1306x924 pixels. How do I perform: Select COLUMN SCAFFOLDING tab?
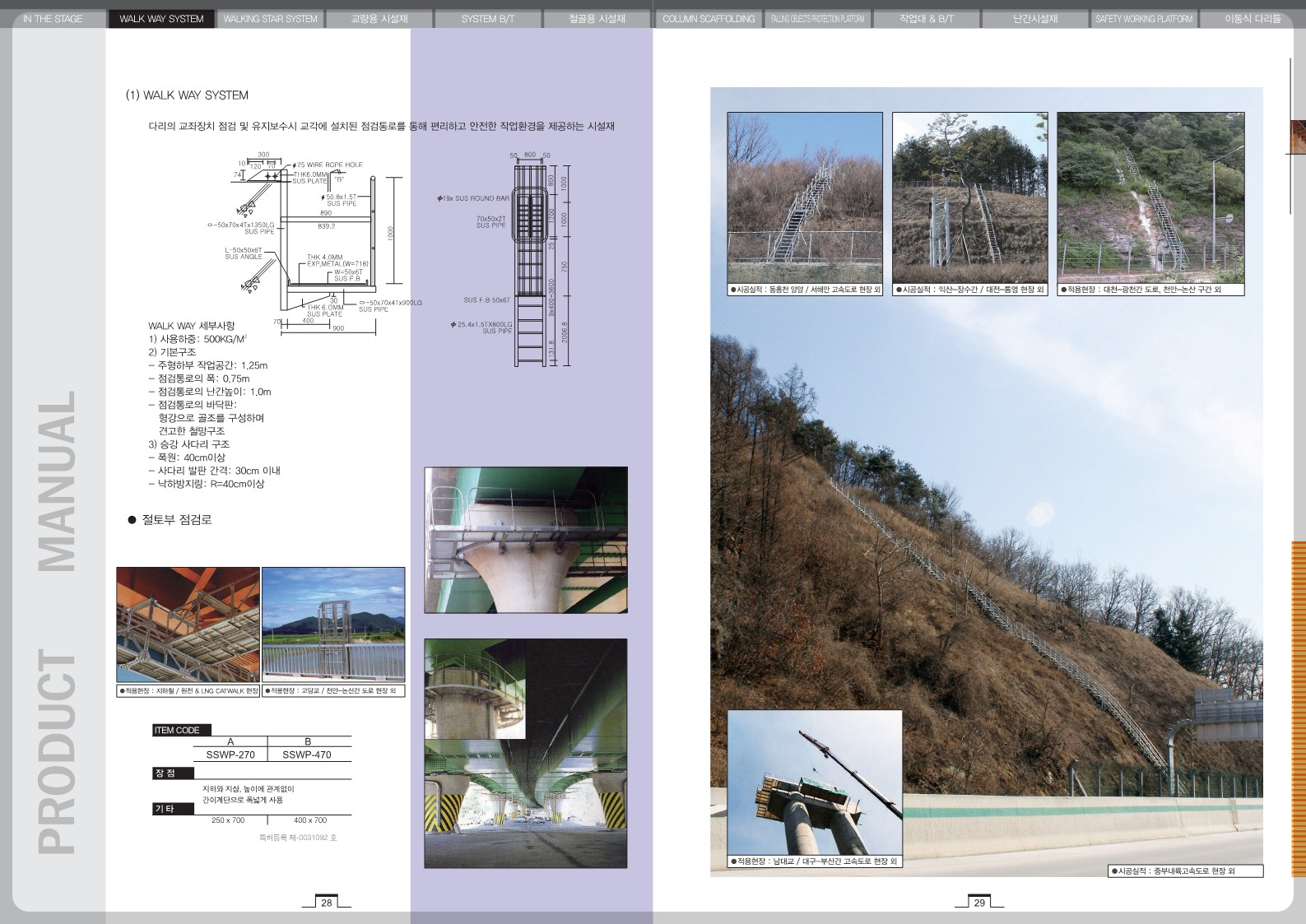[709, 19]
